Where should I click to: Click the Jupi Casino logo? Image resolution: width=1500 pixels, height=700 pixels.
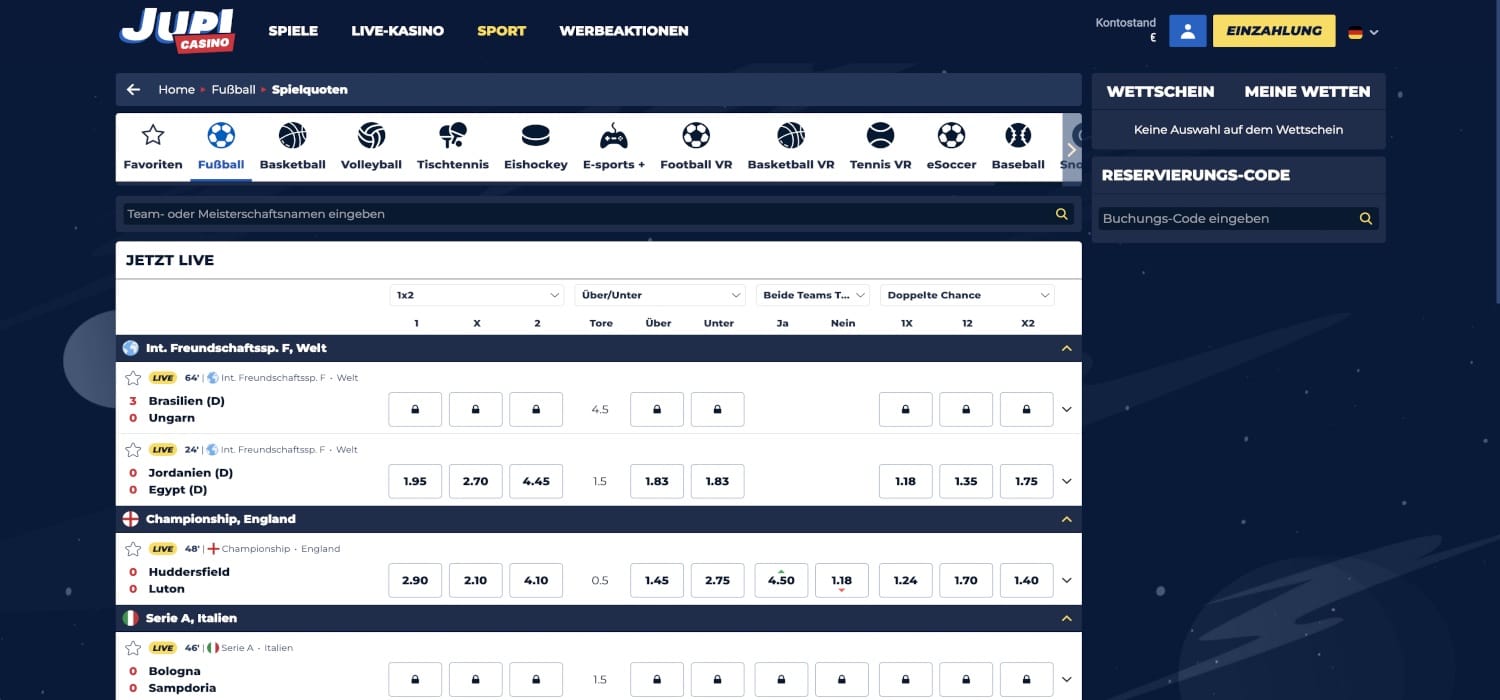click(177, 29)
